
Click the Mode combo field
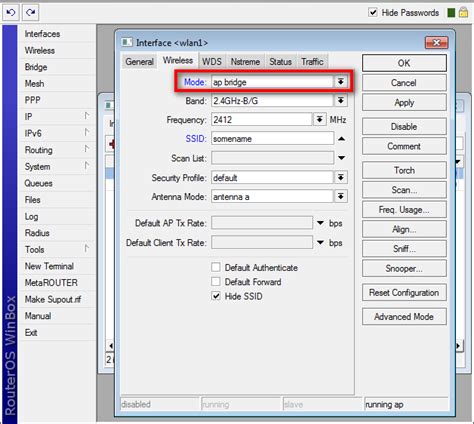click(272, 82)
